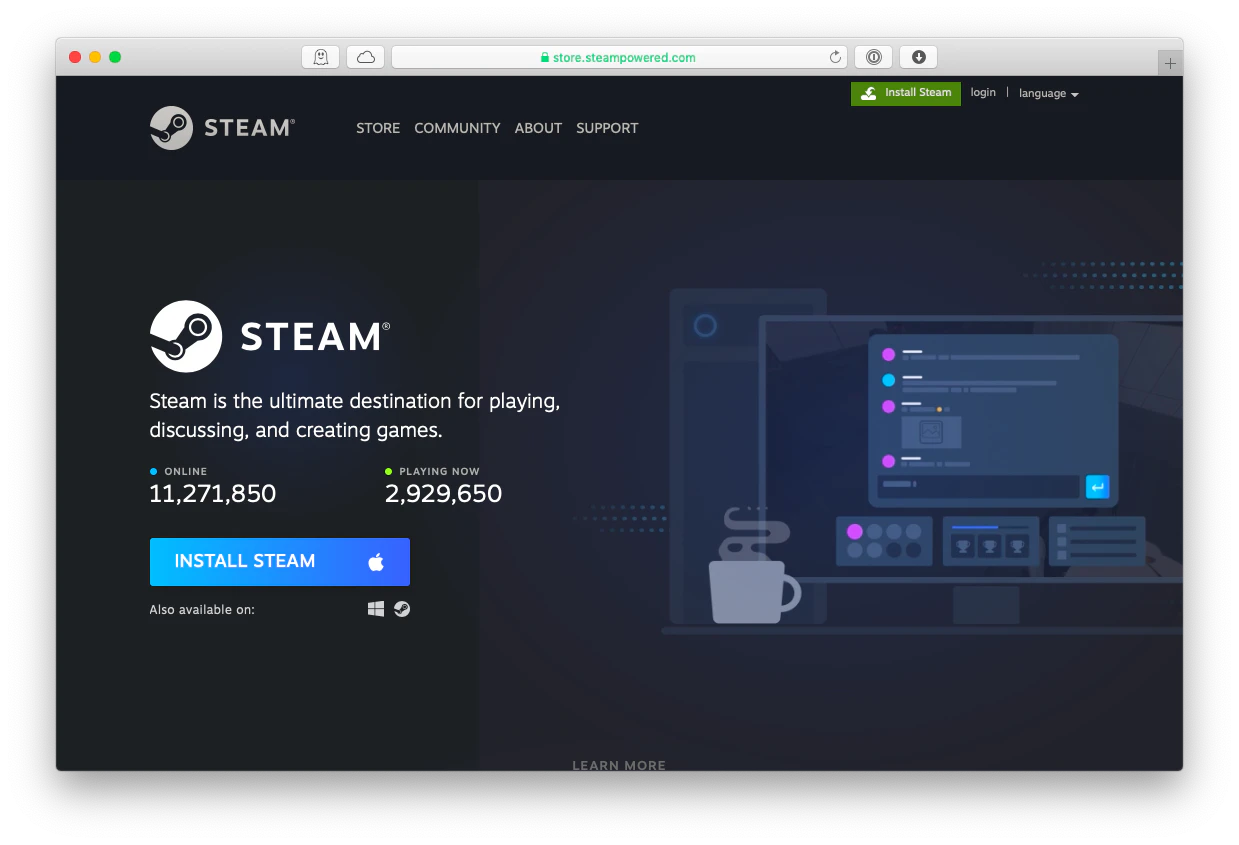
Task: Click LEARN MORE at page bottom
Action: click(619, 765)
